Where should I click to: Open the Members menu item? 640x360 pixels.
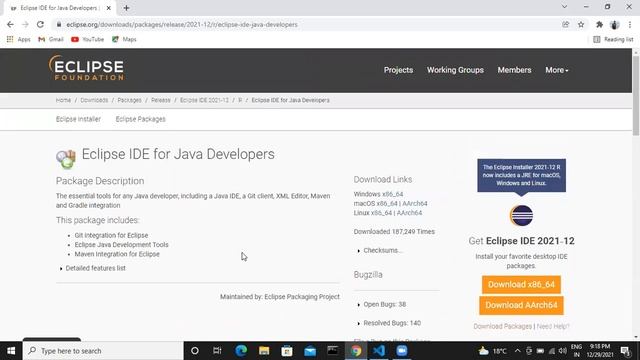(x=514, y=70)
